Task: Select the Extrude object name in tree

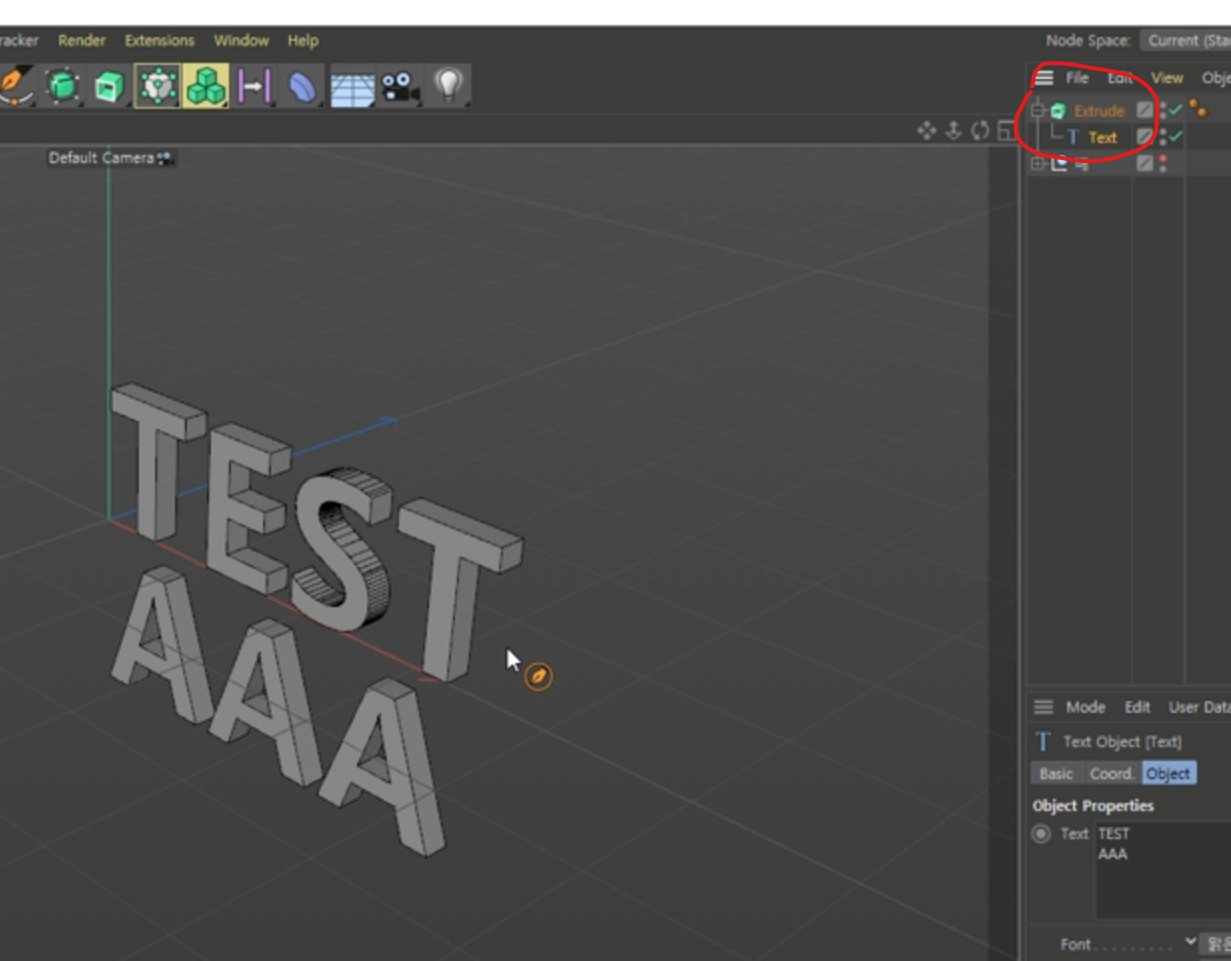Action: 1099,111
